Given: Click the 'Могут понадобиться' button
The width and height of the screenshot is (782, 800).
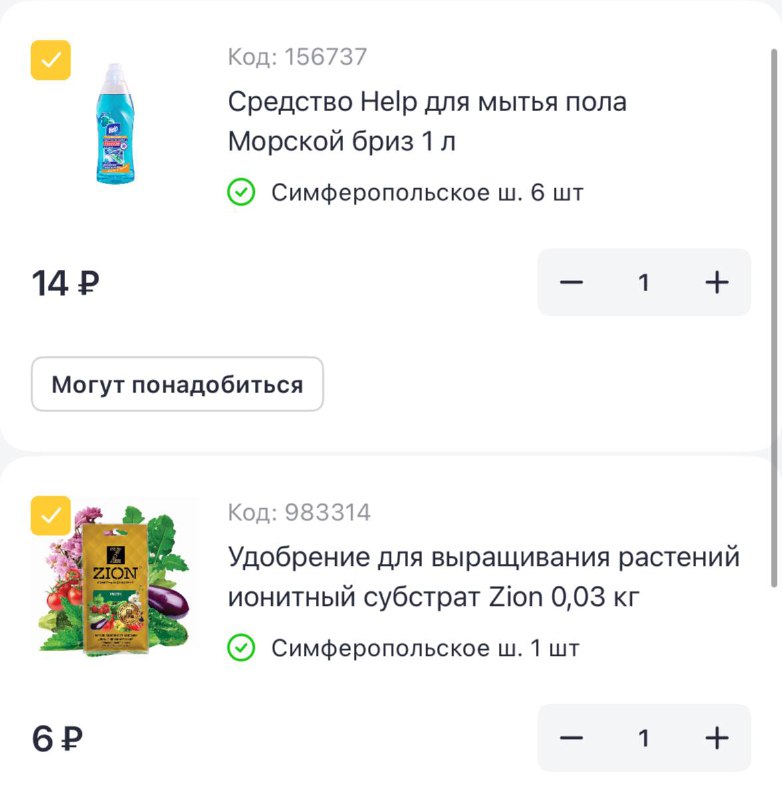Looking at the screenshot, I should click(177, 384).
